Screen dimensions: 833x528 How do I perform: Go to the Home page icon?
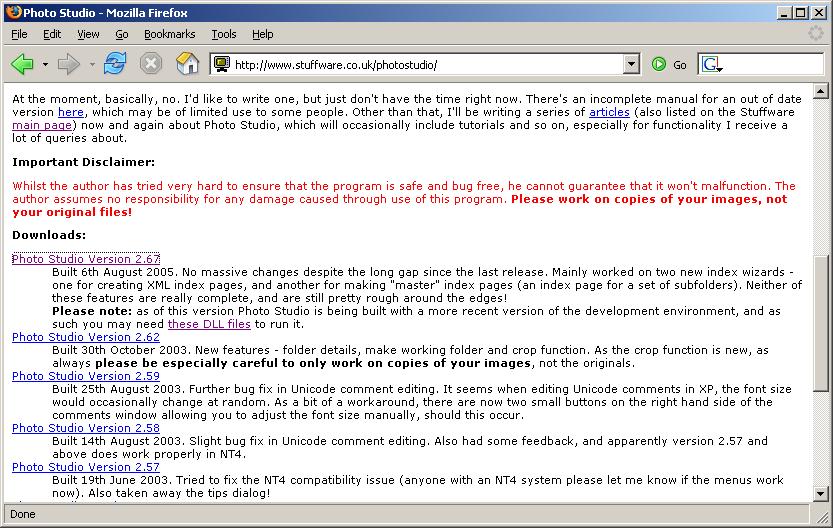188,64
